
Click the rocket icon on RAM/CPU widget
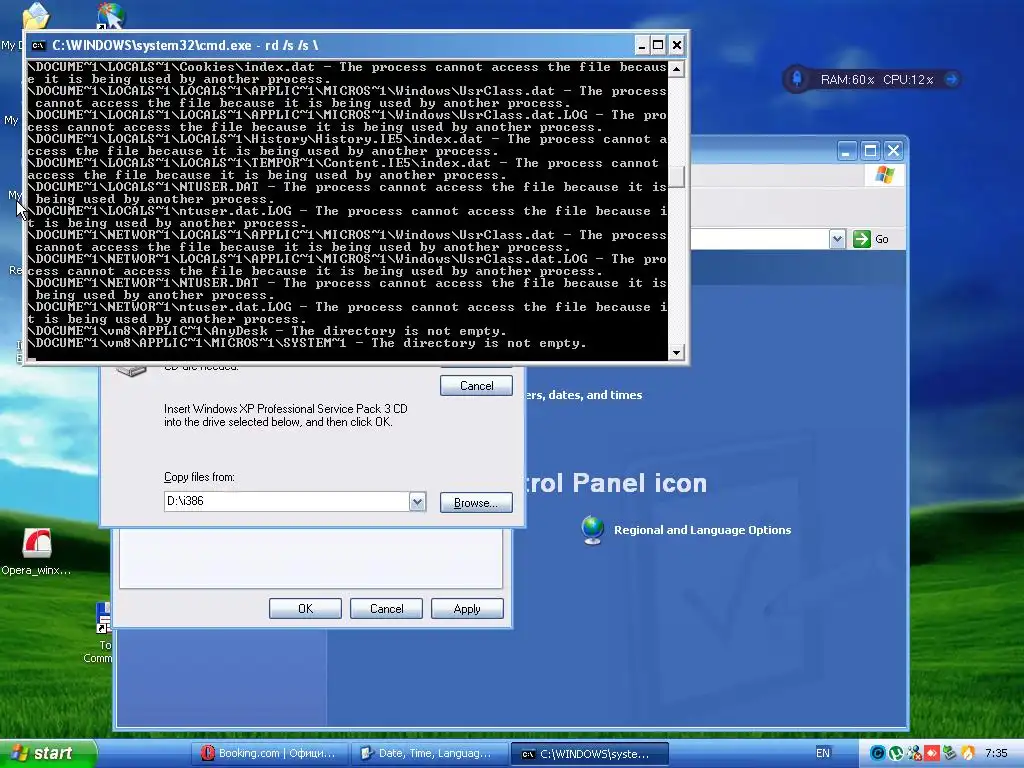(797, 79)
